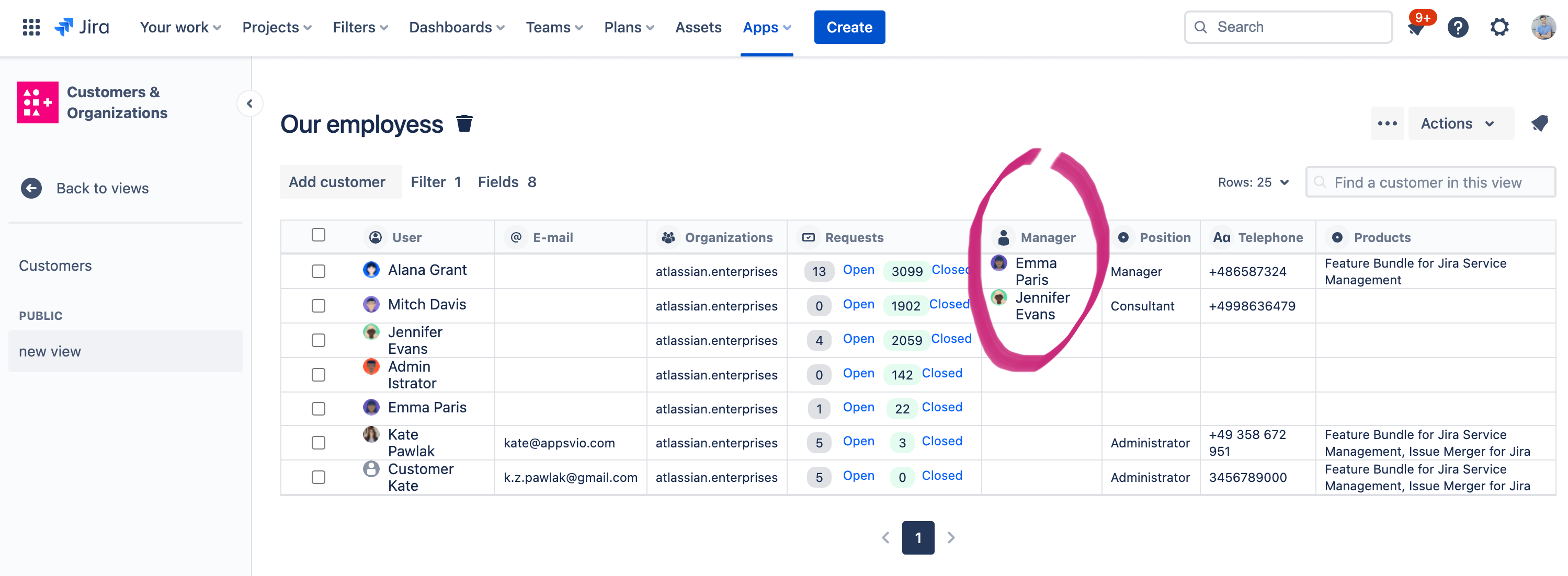This screenshot has width=1568, height=576.
Task: Expand the Projects menu
Action: [x=277, y=27]
